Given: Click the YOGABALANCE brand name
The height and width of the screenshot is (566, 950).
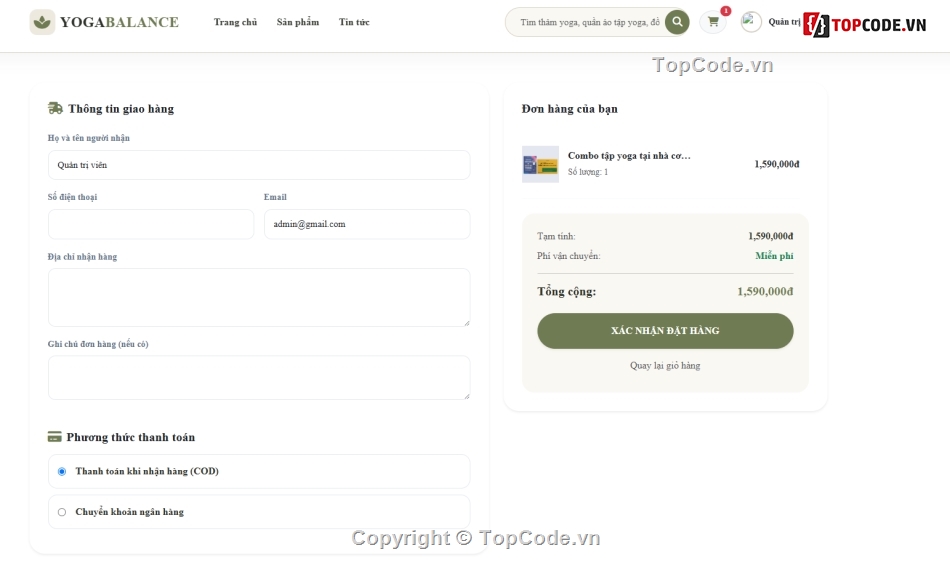Looking at the screenshot, I should click(x=119, y=22).
